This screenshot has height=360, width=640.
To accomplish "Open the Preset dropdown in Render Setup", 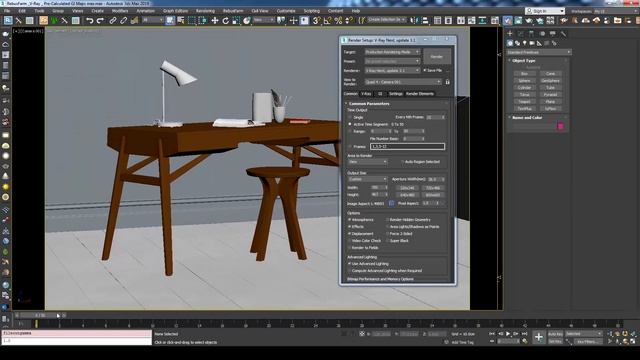I will point(392,61).
